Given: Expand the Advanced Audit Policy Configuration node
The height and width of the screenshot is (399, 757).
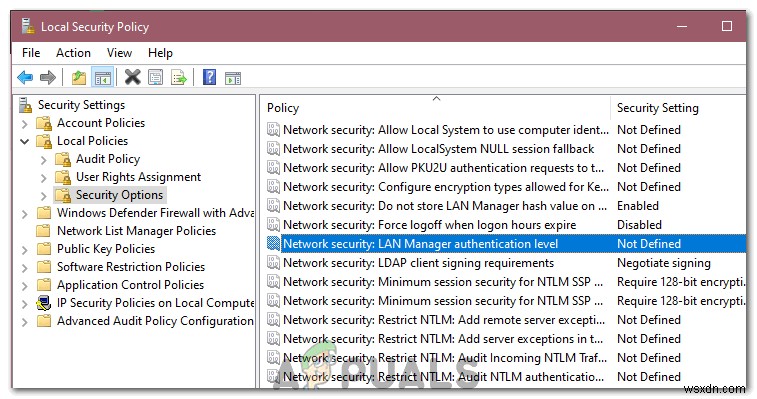Looking at the screenshot, I should (x=25, y=321).
